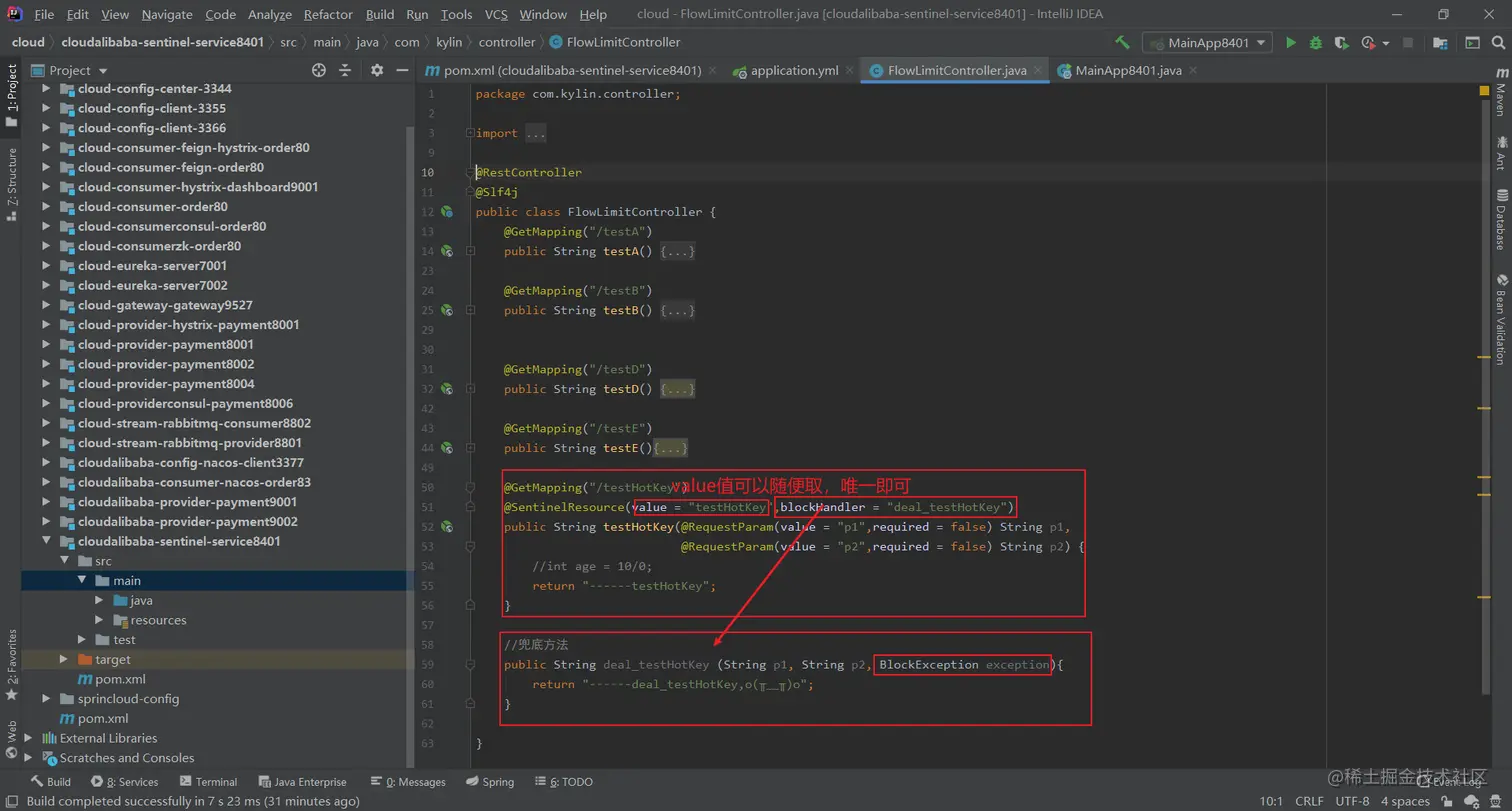This screenshot has width=1512, height=811.
Task: Open Search Everywhere magnifier icon
Action: coord(1497,42)
